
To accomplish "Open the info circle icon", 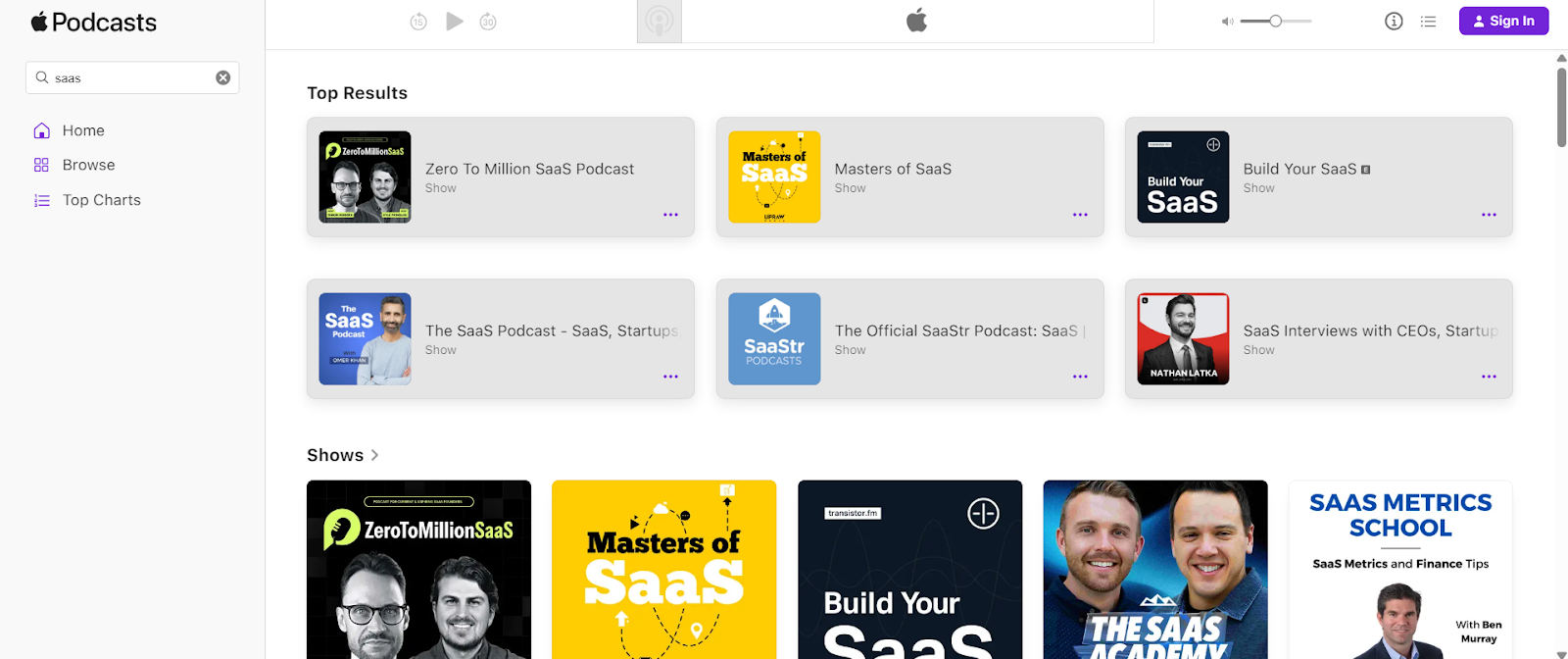I will (1394, 21).
